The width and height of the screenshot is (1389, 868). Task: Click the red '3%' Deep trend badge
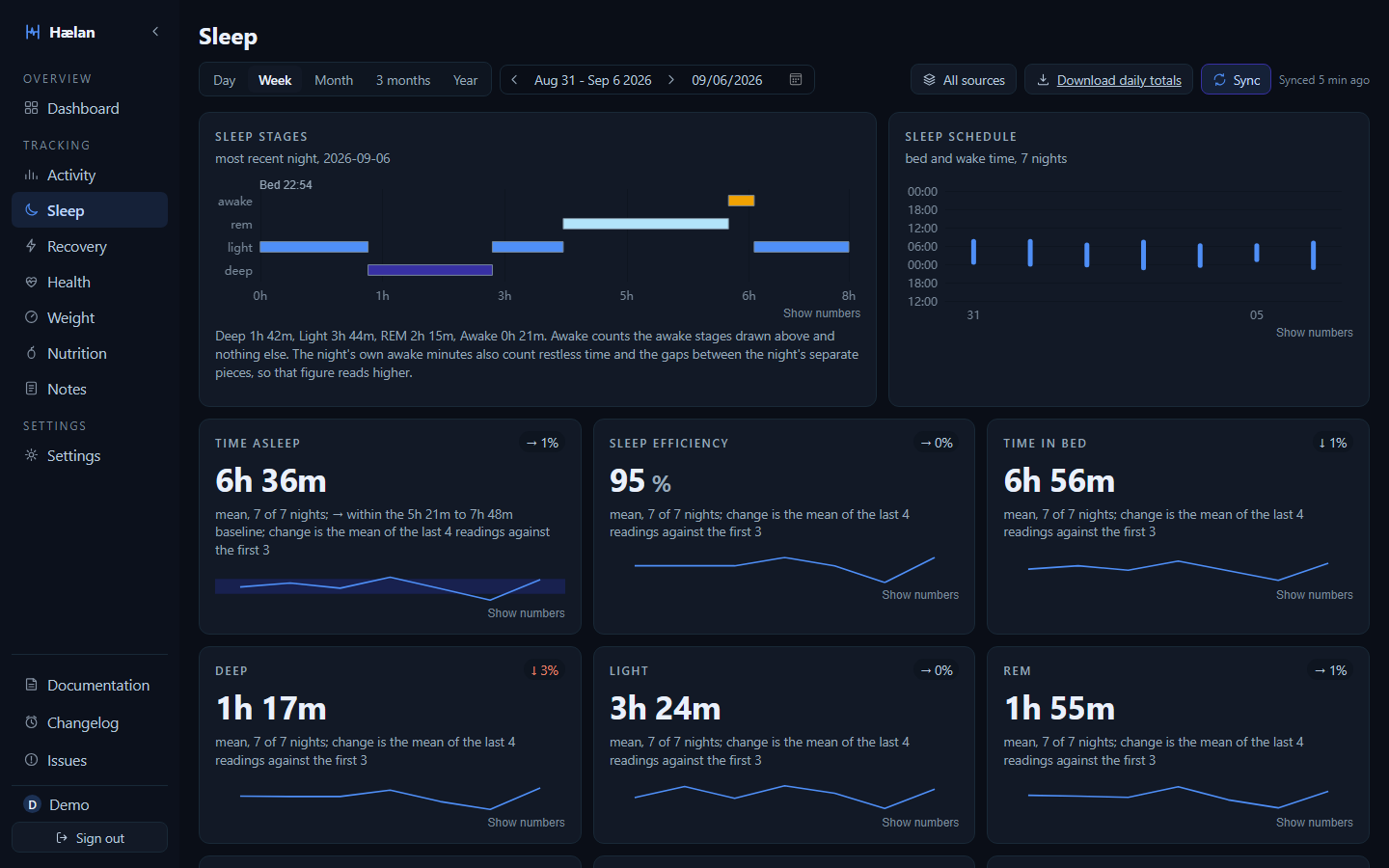coord(545,670)
